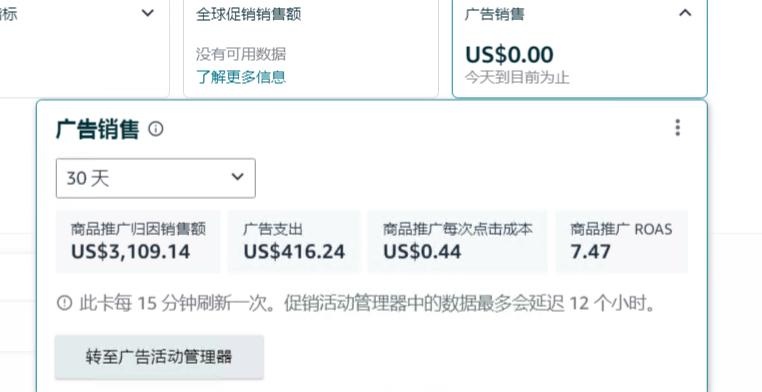The image size is (762, 392).
Task: Click the refresh notice info icon
Action: (x=64, y=303)
